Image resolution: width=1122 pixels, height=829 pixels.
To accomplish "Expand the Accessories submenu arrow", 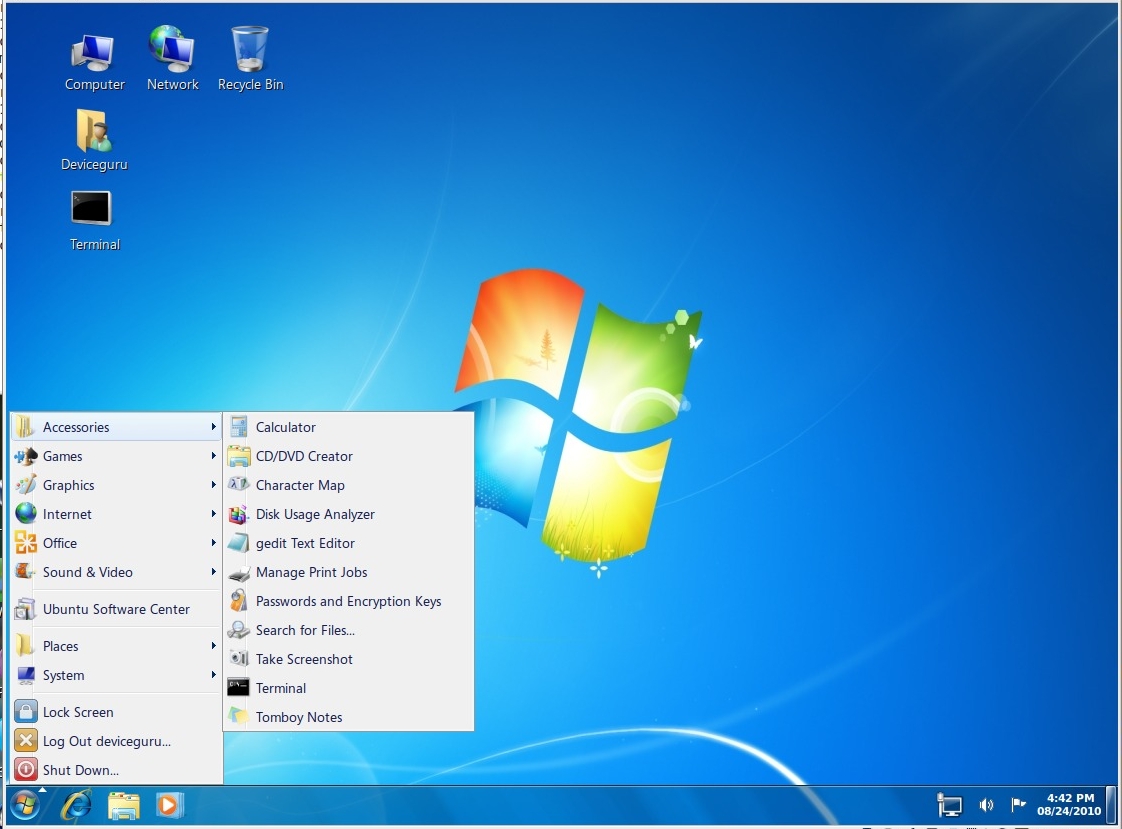I will (x=213, y=427).
